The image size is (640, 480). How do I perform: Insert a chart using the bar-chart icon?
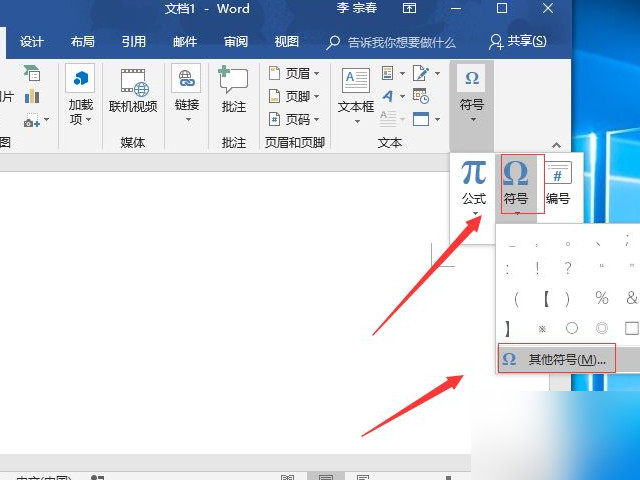(32, 96)
